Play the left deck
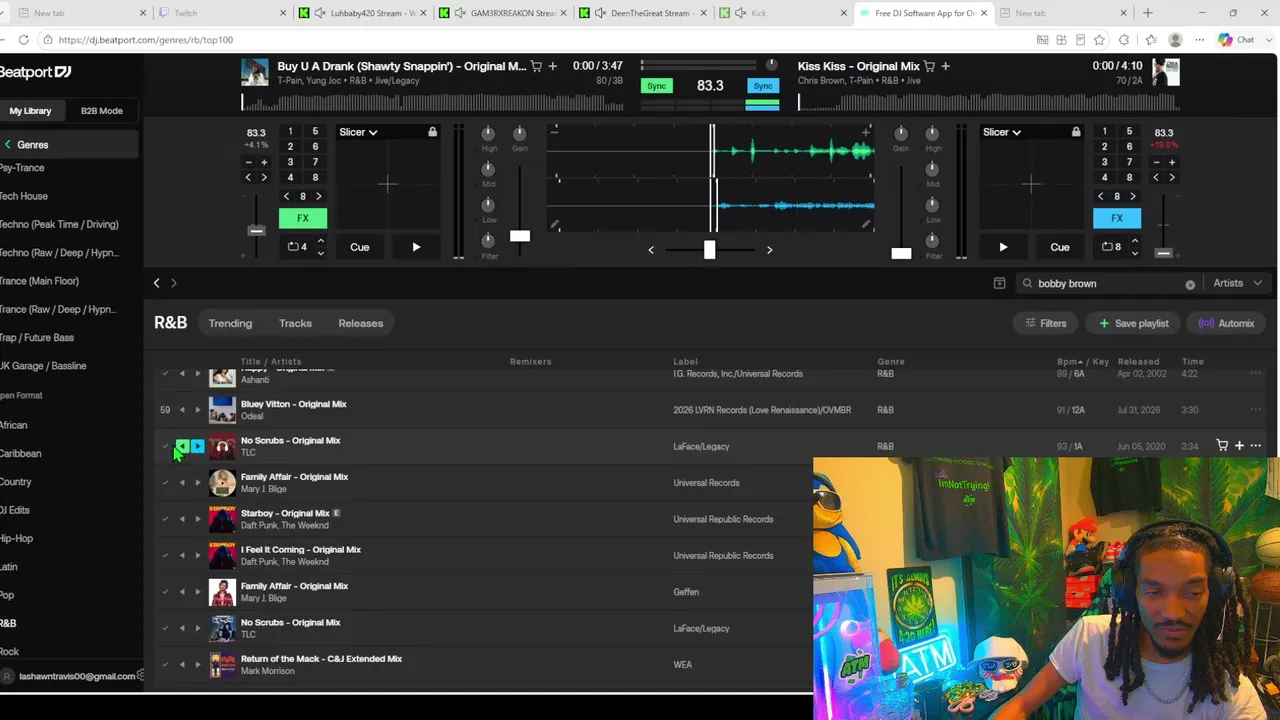Viewport: 1280px width, 720px height. [416, 247]
